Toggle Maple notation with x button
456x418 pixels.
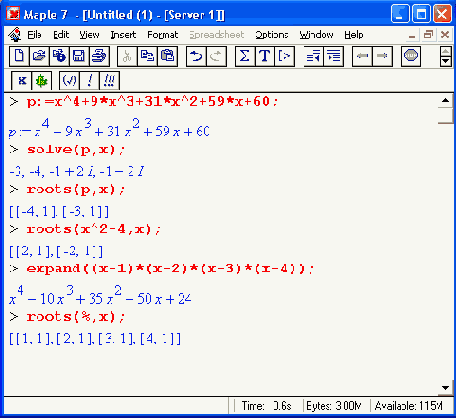(x=22, y=80)
